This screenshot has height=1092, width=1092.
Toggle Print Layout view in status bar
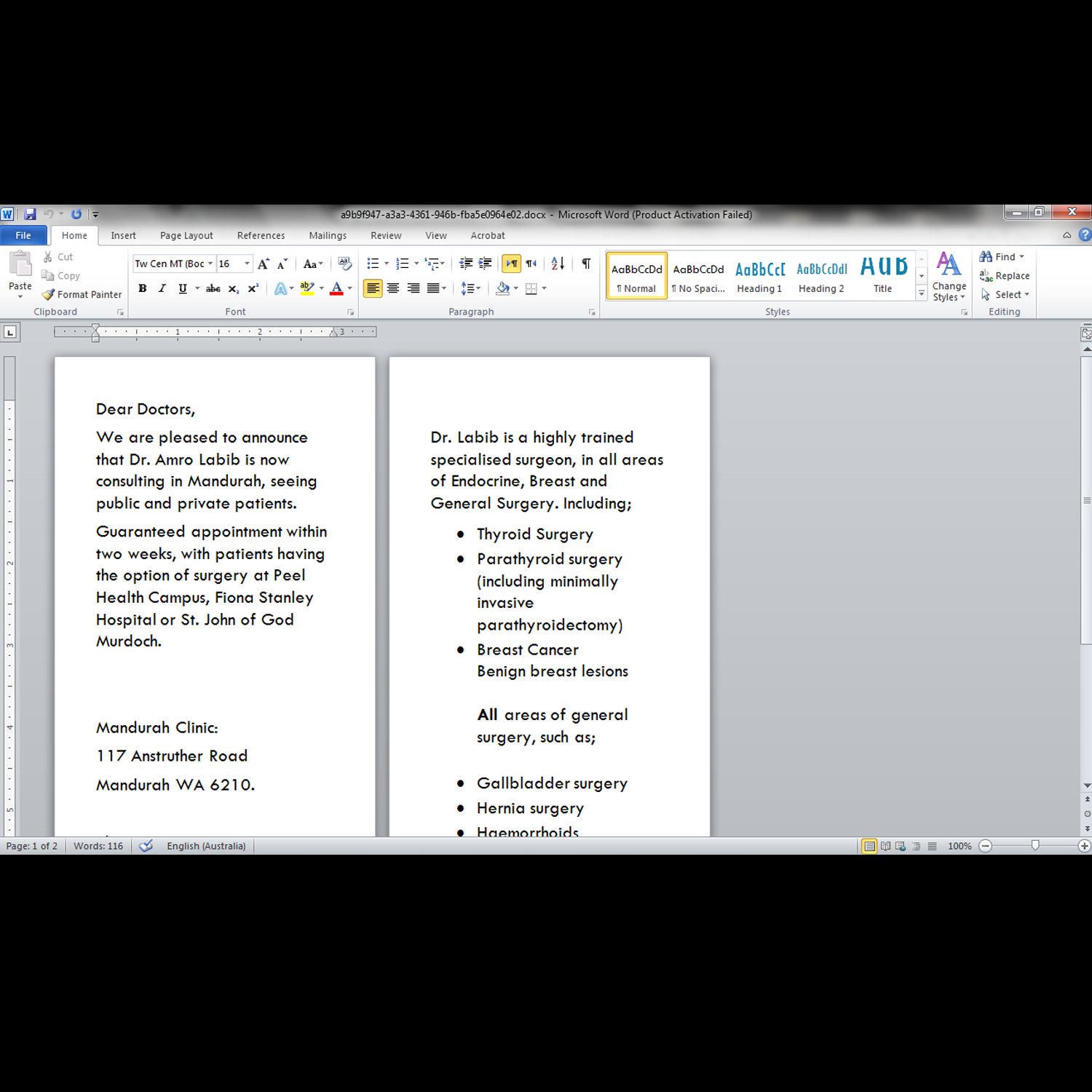coord(869,846)
